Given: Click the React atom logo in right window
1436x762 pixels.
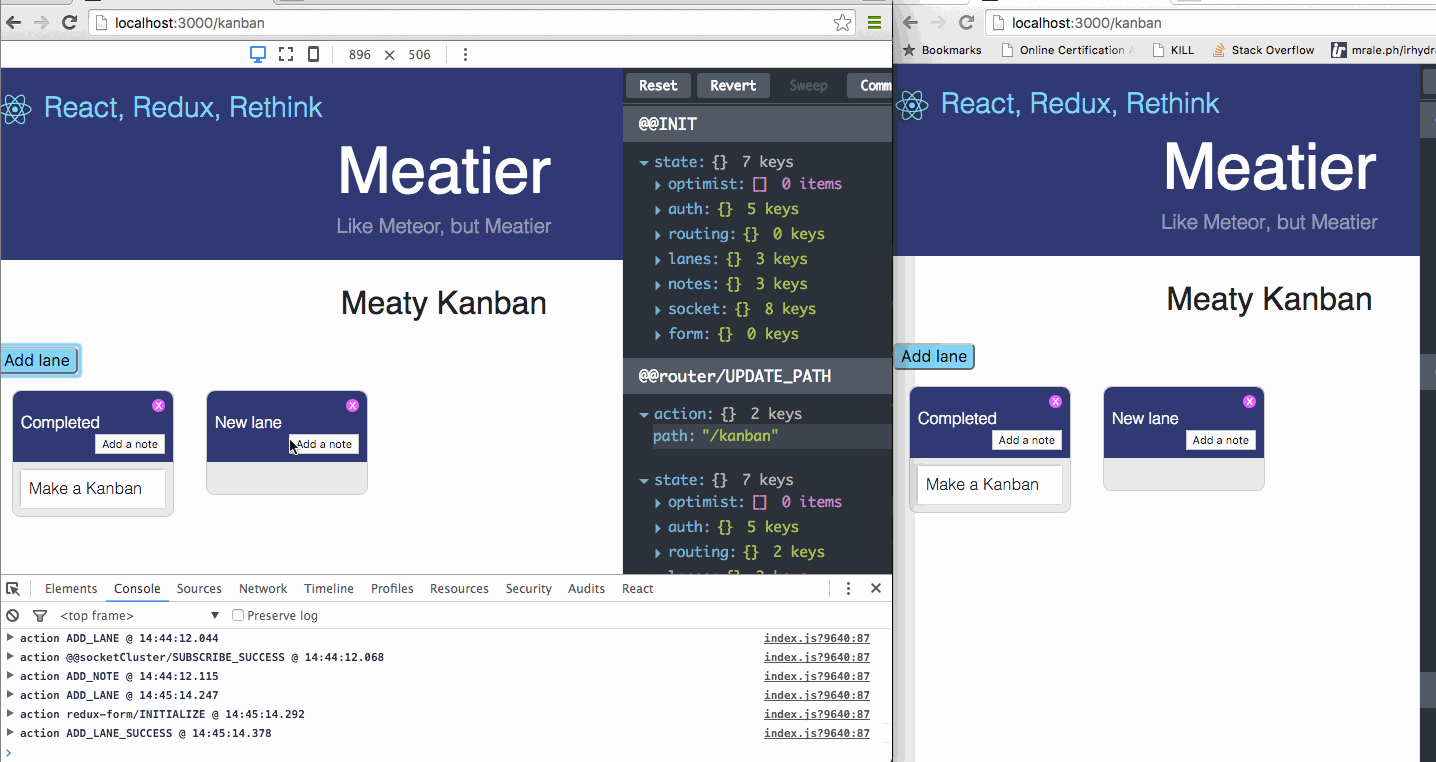Looking at the screenshot, I should coord(912,104).
